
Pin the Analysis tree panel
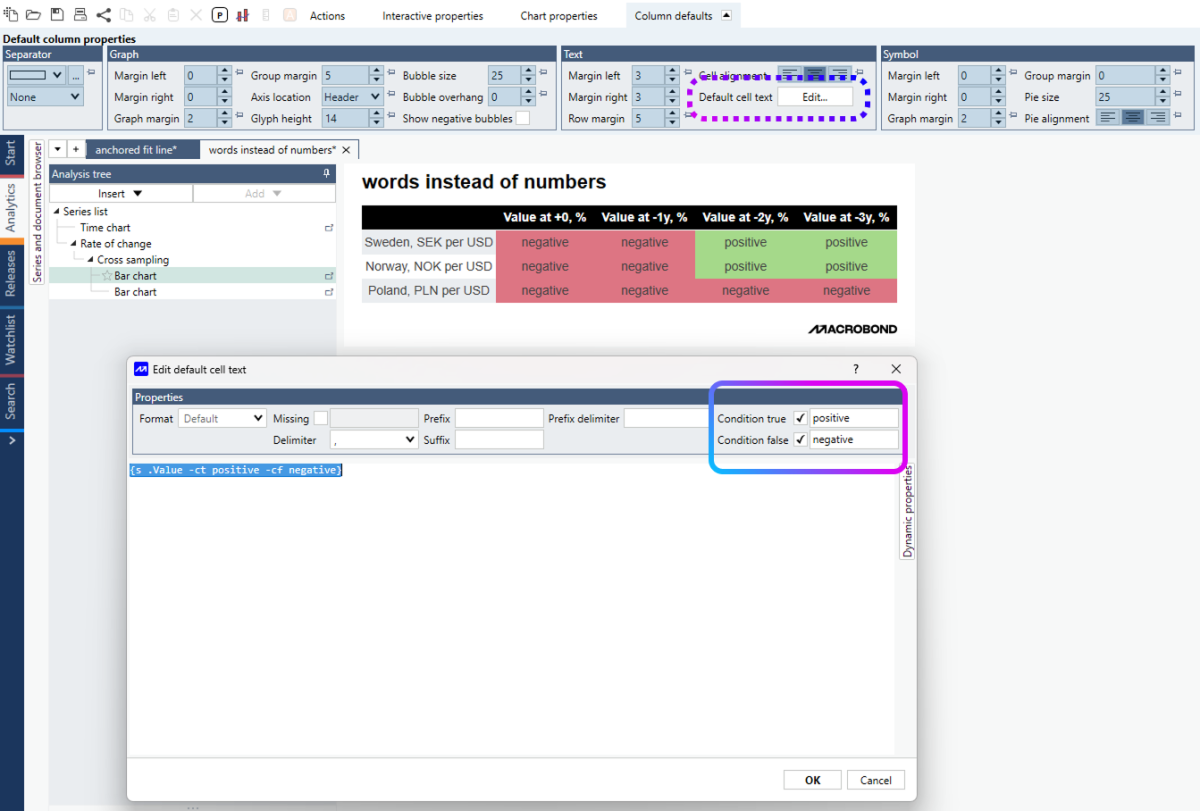[x=326, y=174]
